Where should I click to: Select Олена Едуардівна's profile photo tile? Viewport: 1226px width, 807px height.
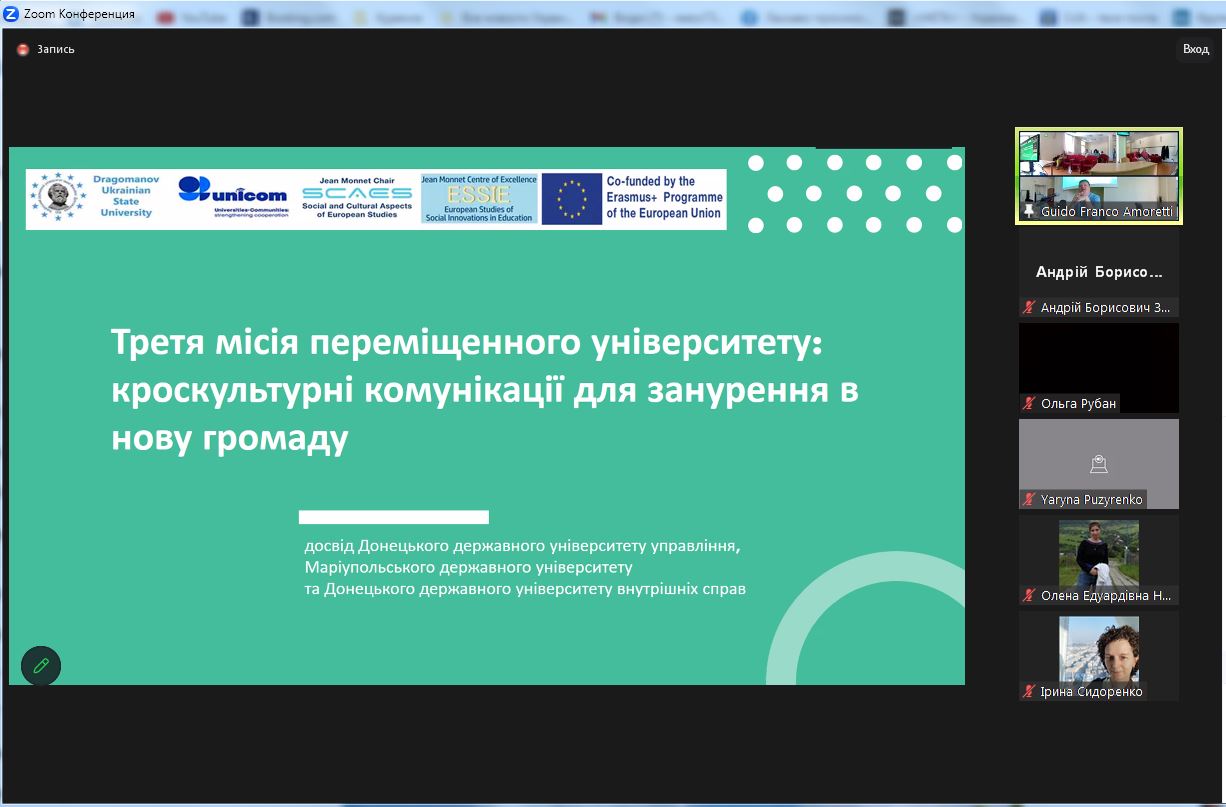(x=1098, y=552)
